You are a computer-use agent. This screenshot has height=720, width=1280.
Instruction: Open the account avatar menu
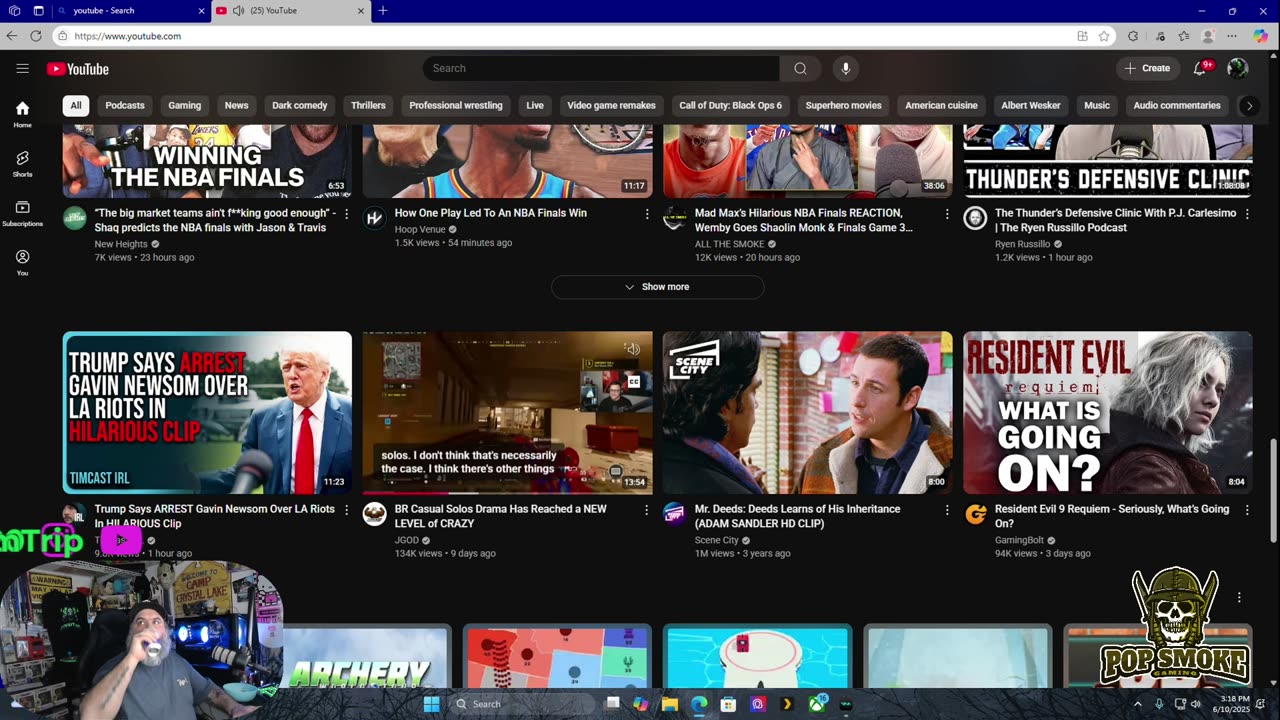click(1237, 68)
